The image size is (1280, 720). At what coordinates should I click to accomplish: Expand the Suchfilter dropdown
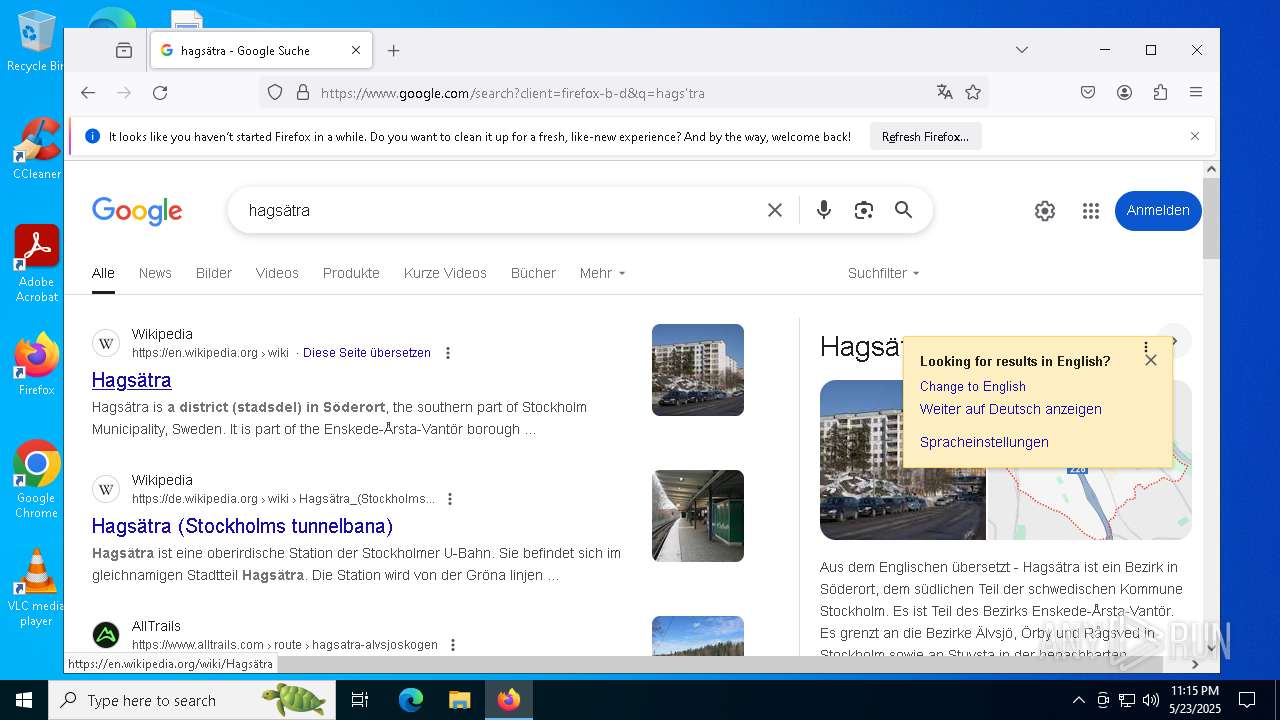click(x=883, y=273)
